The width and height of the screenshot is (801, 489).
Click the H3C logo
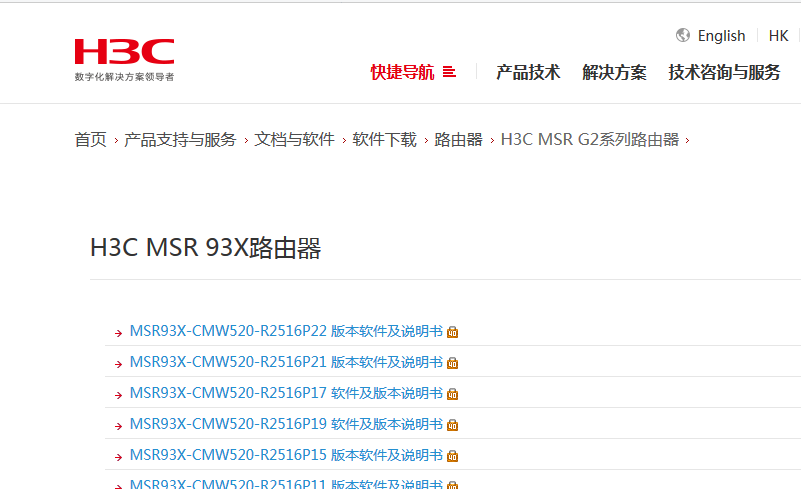pyautogui.click(x=124, y=52)
